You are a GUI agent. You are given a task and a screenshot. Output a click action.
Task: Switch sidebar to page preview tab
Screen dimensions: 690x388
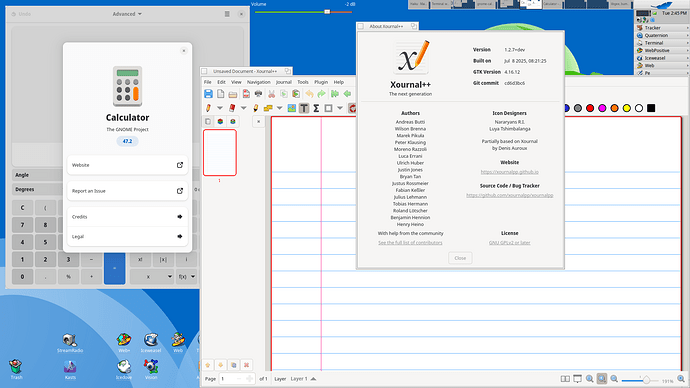208,121
